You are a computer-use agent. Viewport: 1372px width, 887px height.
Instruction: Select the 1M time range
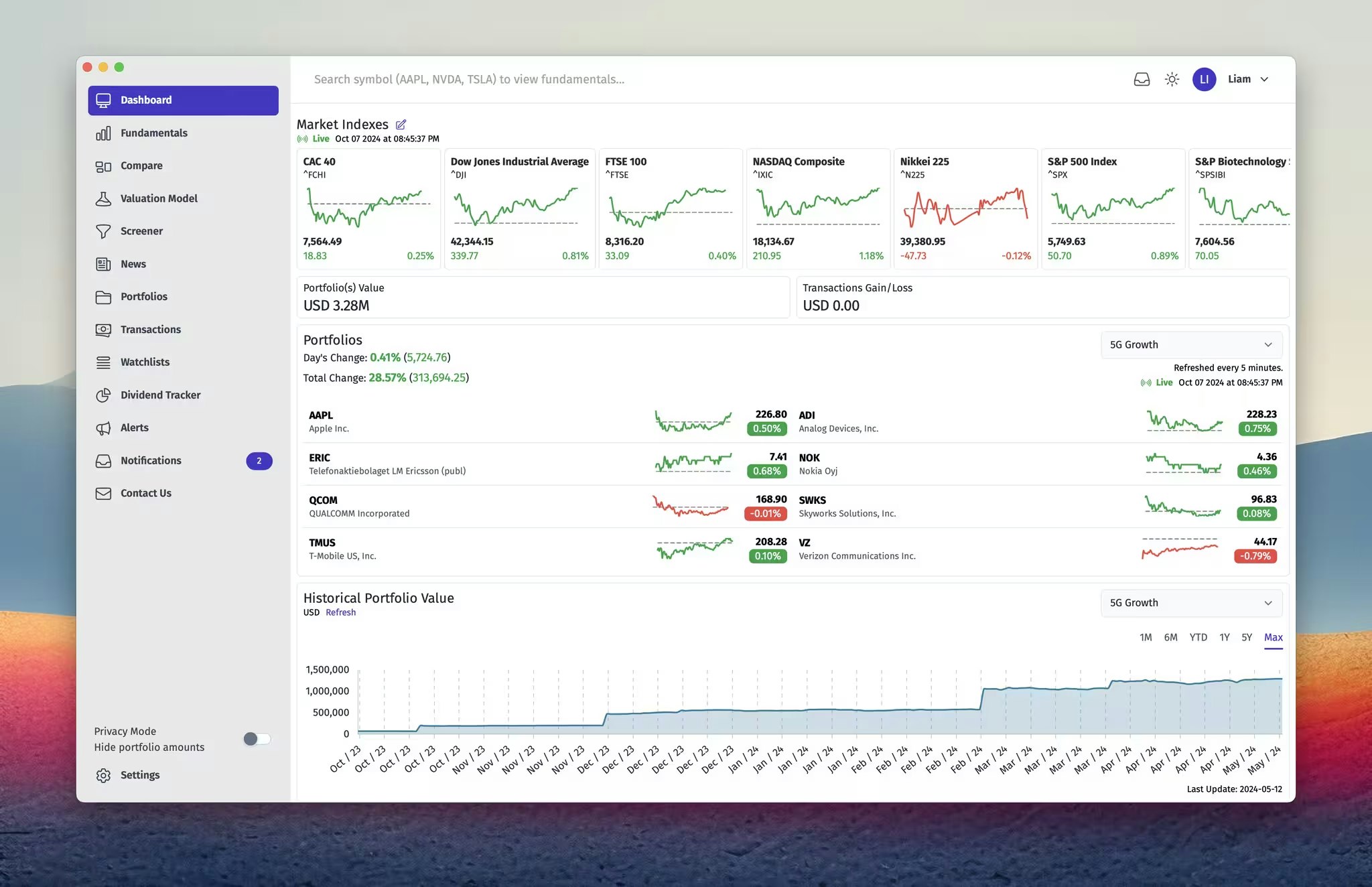[x=1146, y=637]
